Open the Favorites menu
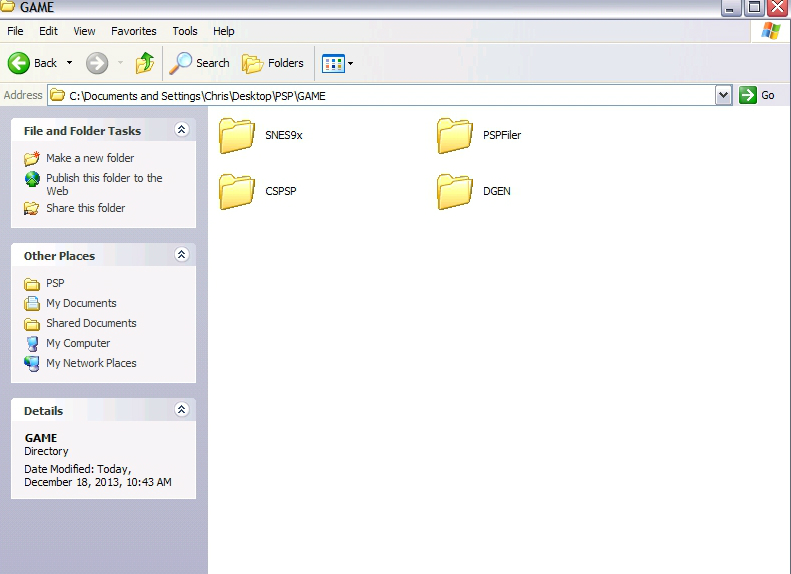This screenshot has width=791, height=574. 133,31
